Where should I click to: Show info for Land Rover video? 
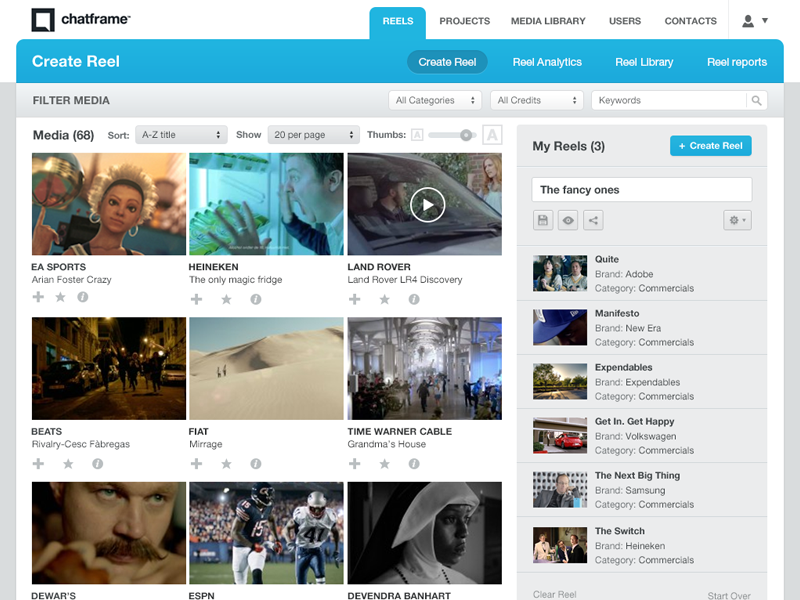(x=414, y=299)
